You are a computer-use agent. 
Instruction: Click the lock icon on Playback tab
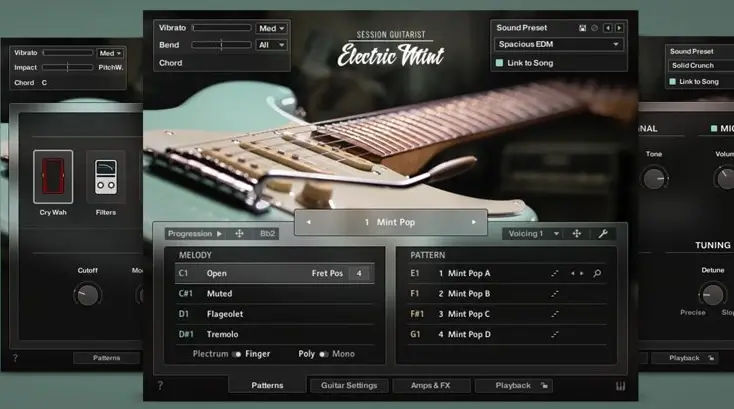click(544, 386)
